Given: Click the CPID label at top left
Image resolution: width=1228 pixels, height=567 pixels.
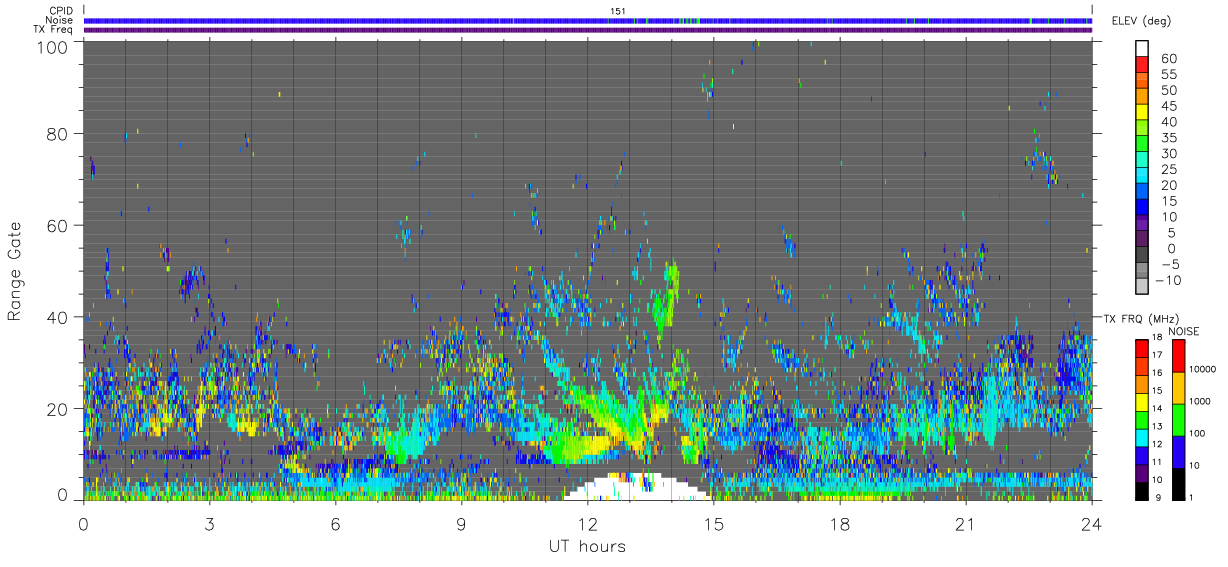Looking at the screenshot, I should click(61, 11).
